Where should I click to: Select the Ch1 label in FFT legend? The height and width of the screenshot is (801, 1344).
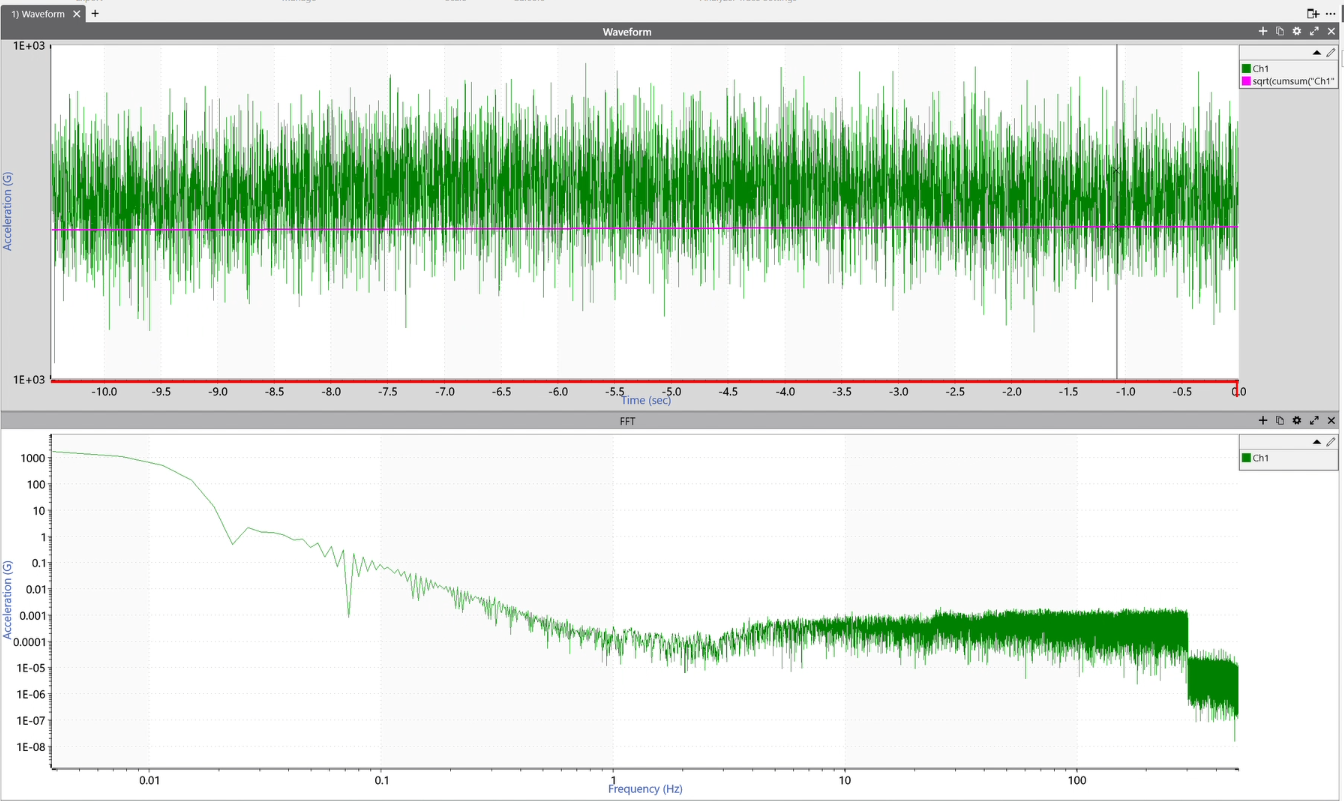tap(1261, 458)
